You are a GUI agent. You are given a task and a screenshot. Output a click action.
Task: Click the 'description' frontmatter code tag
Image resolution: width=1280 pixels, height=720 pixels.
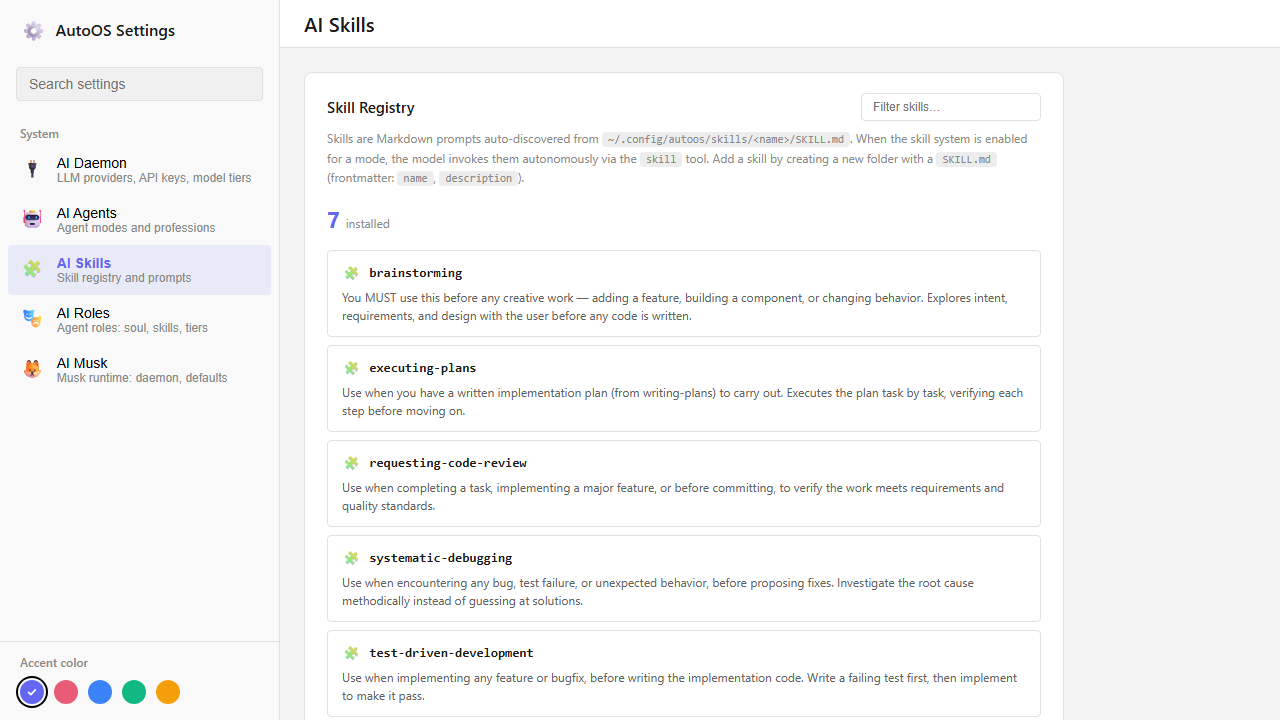point(479,179)
